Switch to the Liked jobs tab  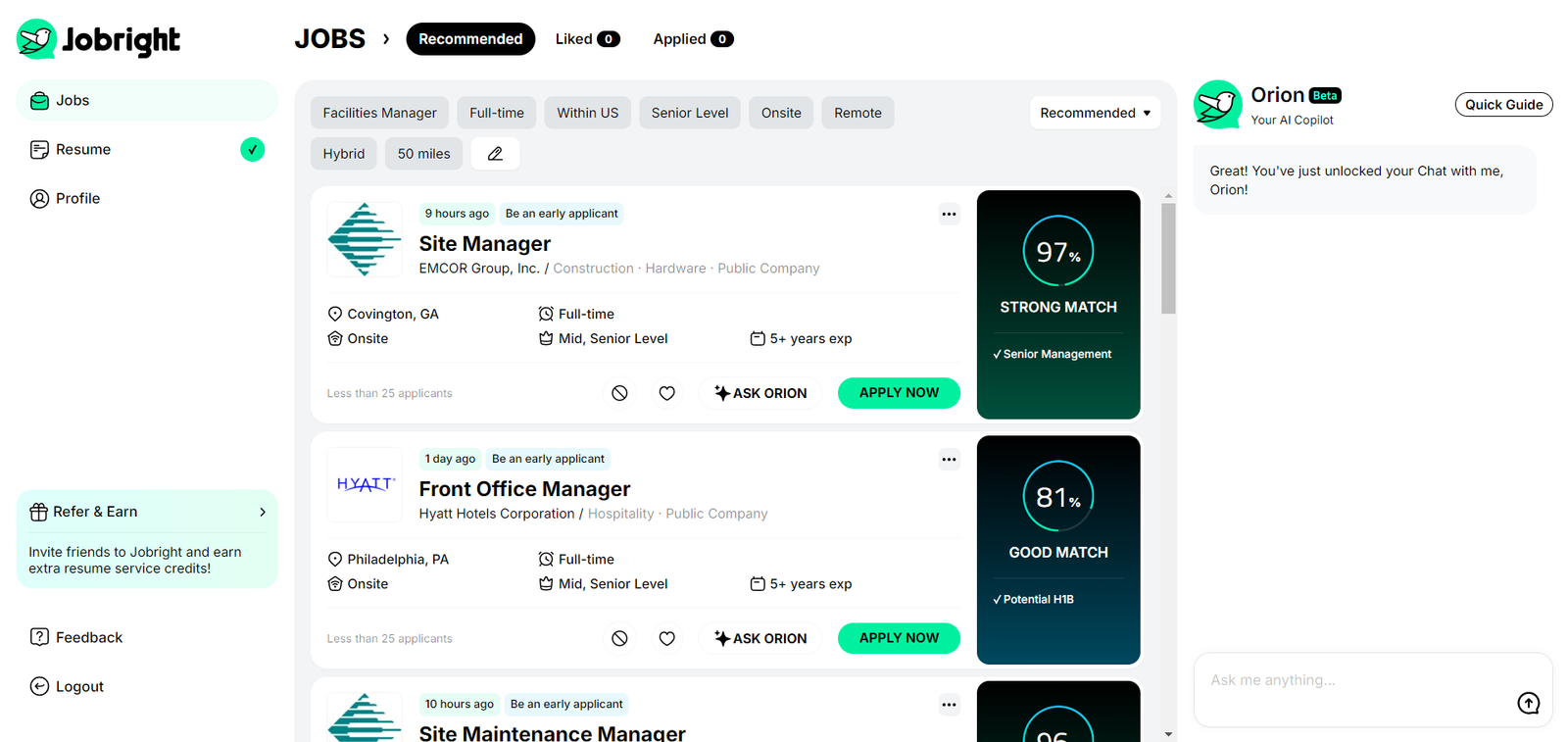587,39
